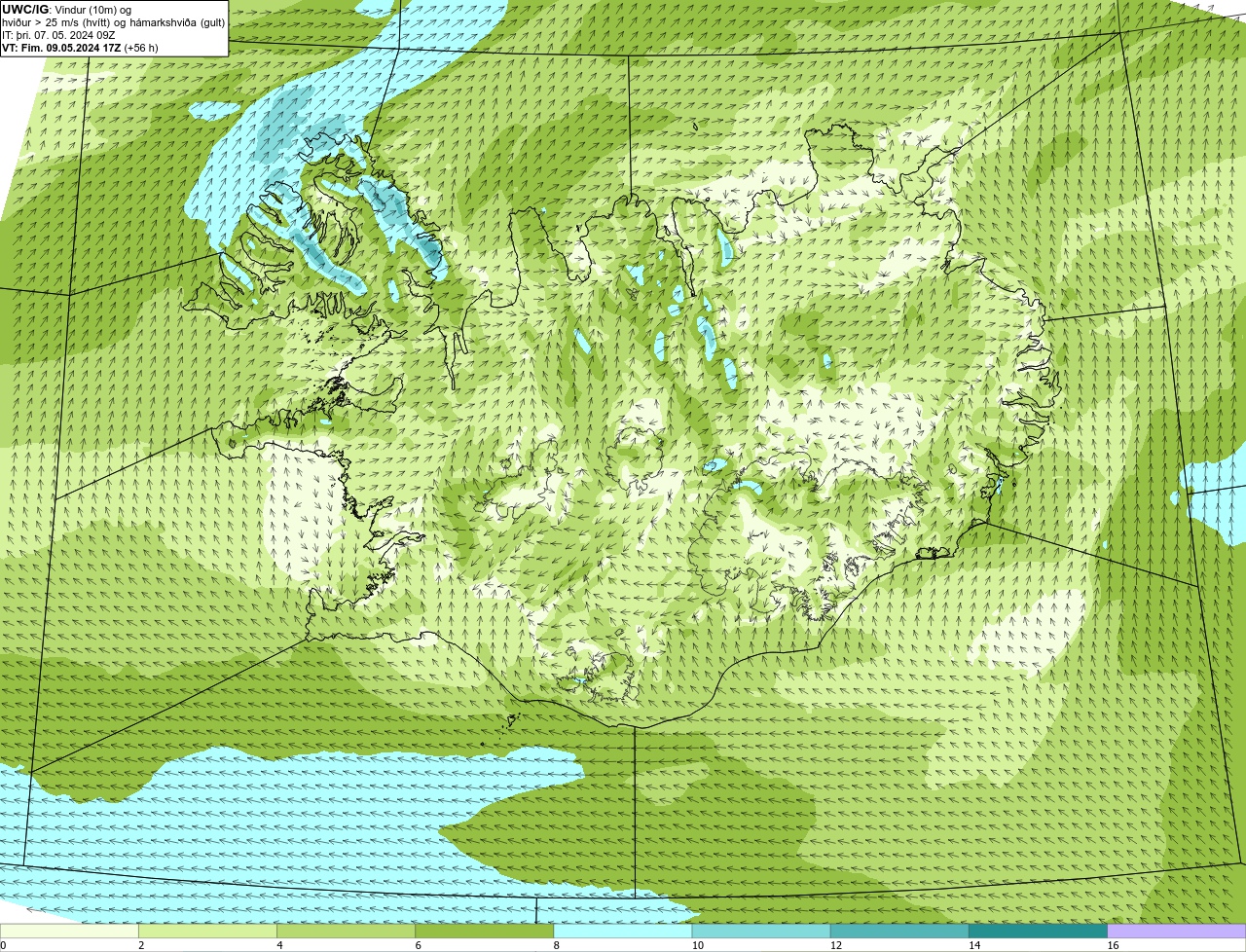The image size is (1246, 952).
Task: Click the legend value label '14'
Action: pyautogui.click(x=973, y=945)
